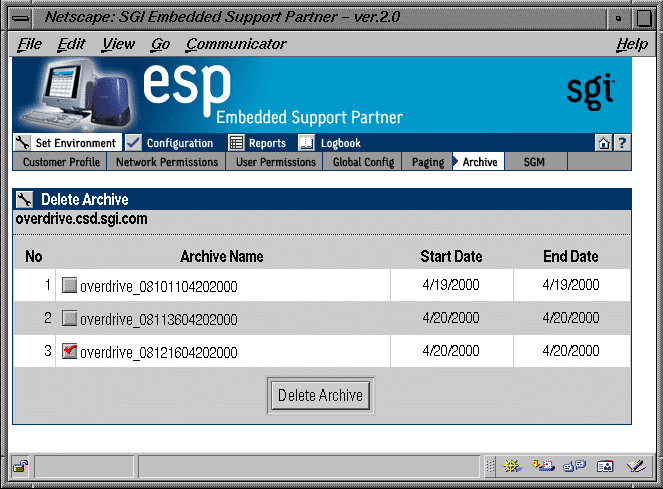Uncheck archive overdrive_08121604202000
The width and height of the screenshot is (663, 489).
[69, 351]
